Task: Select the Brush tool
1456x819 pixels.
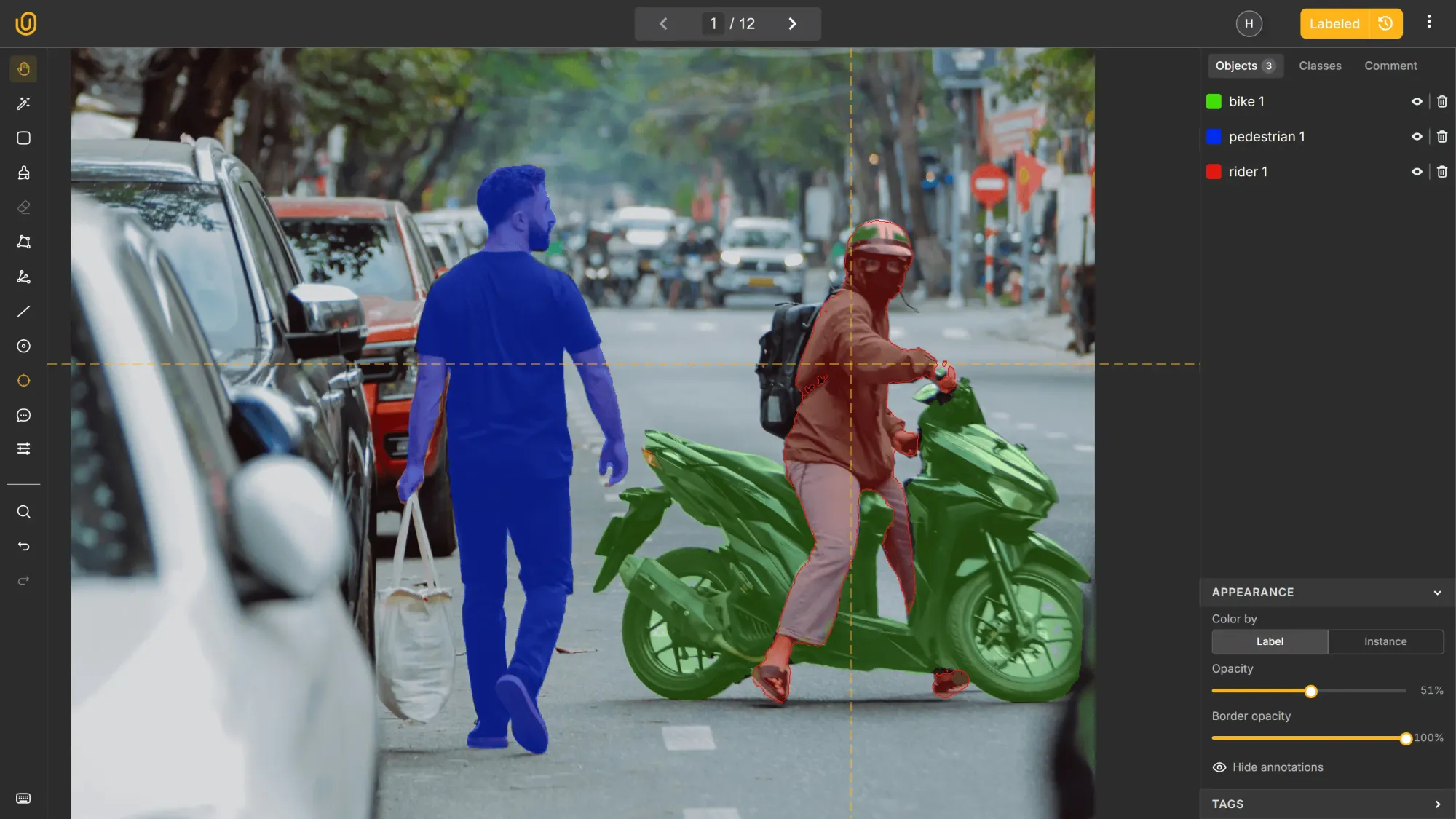Action: [x=23, y=173]
